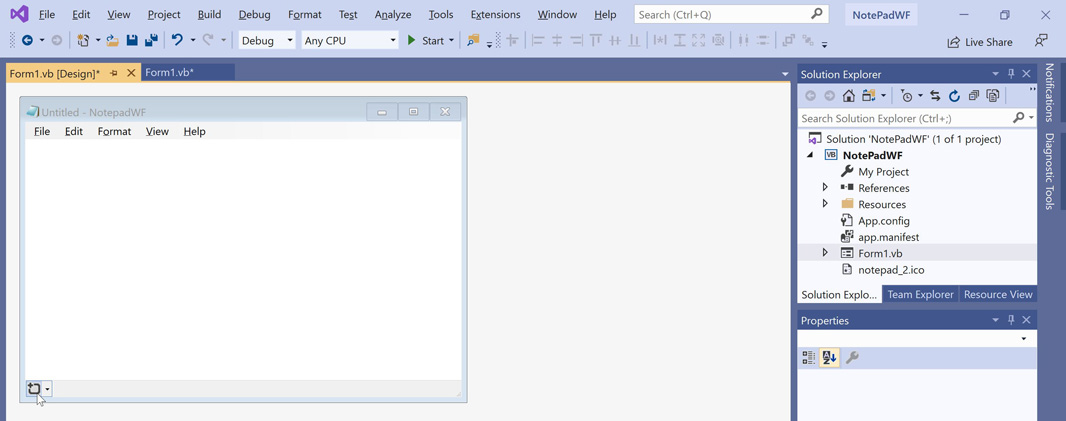Click Home icon in Solution Explorer
The image size is (1066, 421).
tap(848, 96)
